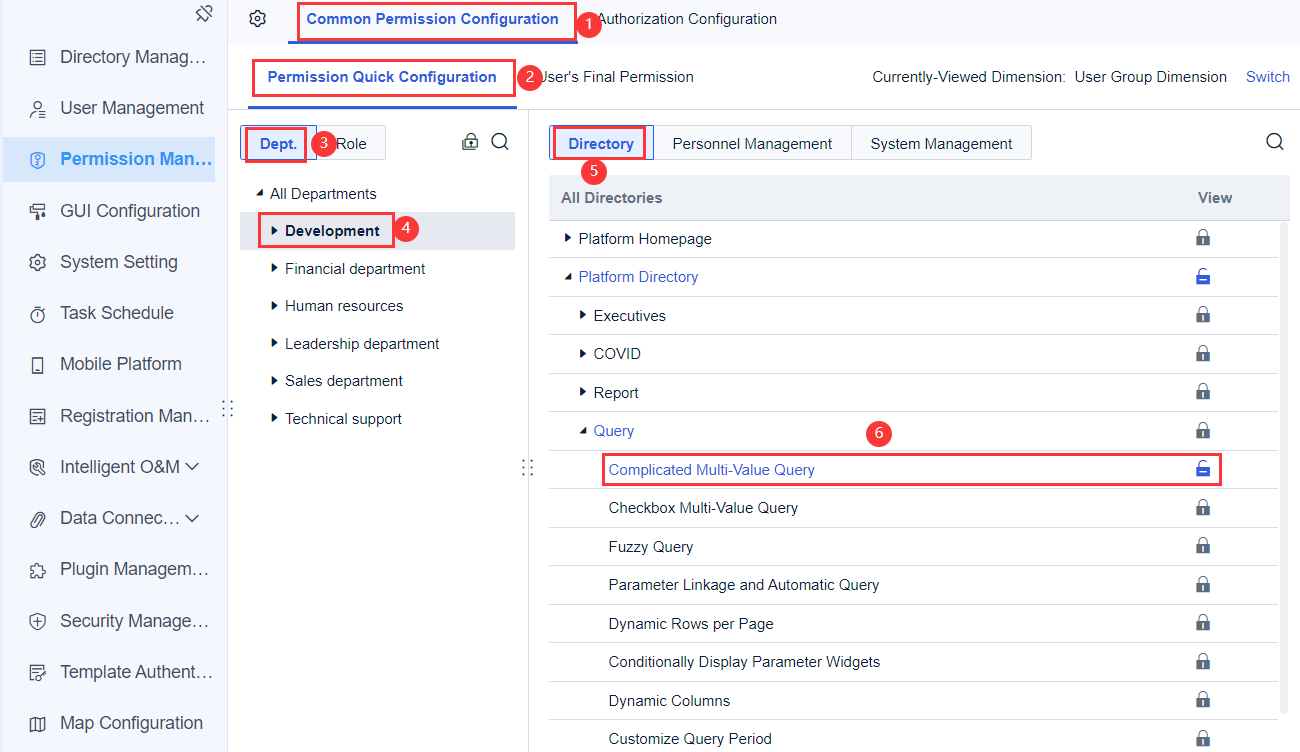Select Mobile Platform in the sidebar
Viewport: 1300px width, 752px height.
click(119, 363)
